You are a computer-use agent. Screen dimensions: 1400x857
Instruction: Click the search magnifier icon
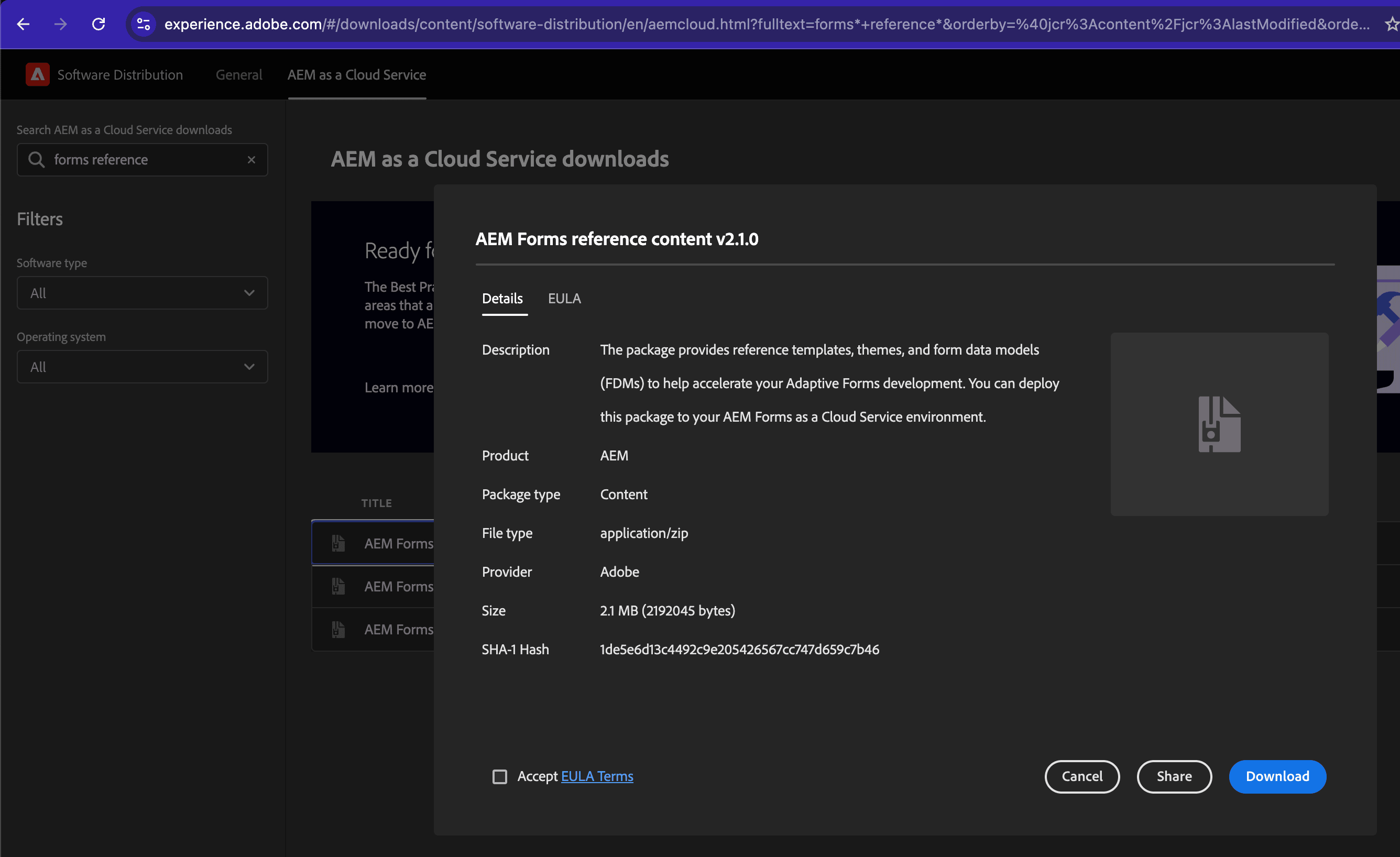click(36, 160)
